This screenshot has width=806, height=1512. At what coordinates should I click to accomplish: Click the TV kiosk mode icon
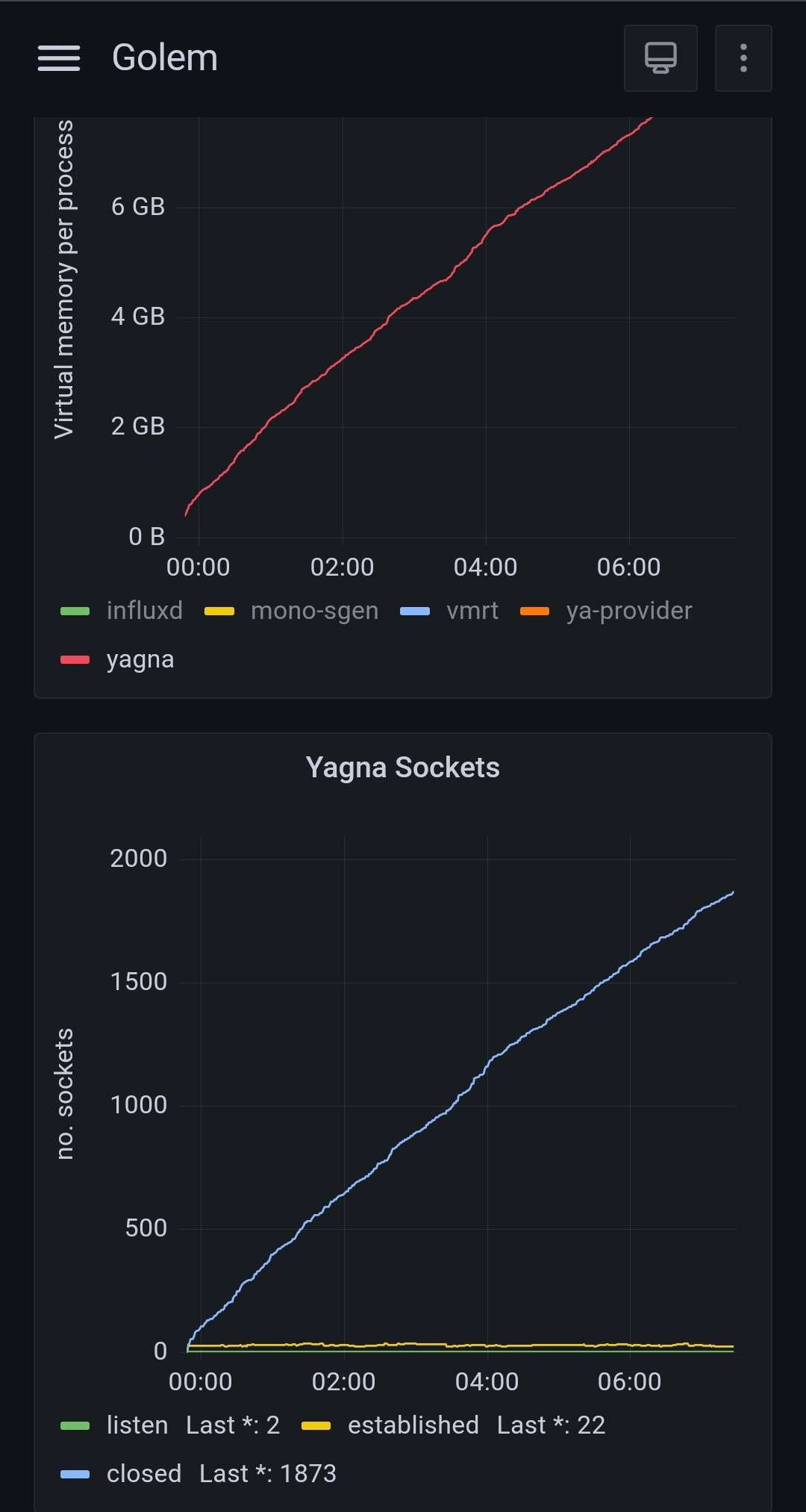[x=660, y=57]
